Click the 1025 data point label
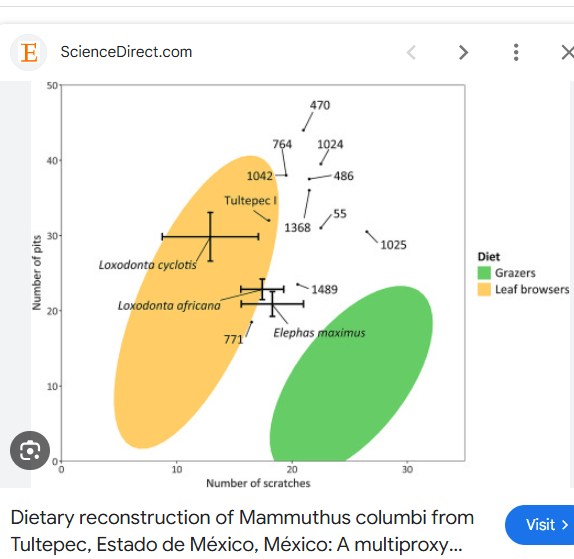Viewport: 574px width, 559px height. click(393, 245)
